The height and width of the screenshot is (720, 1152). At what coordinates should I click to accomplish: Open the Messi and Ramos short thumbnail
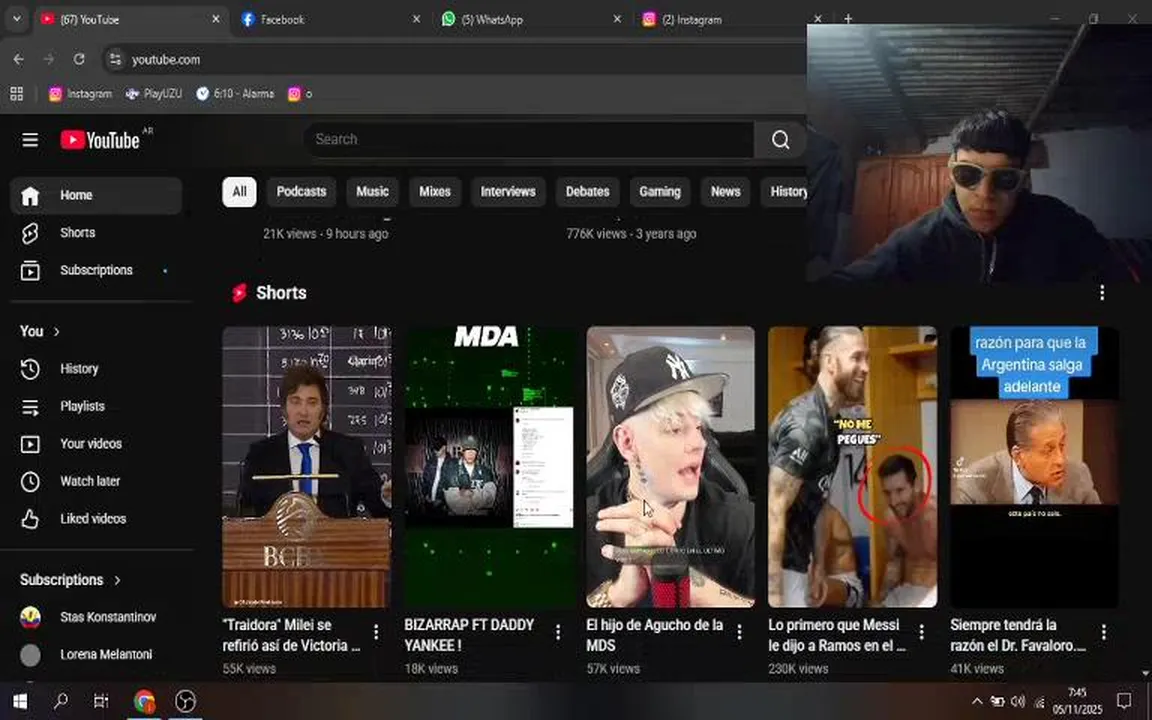852,467
